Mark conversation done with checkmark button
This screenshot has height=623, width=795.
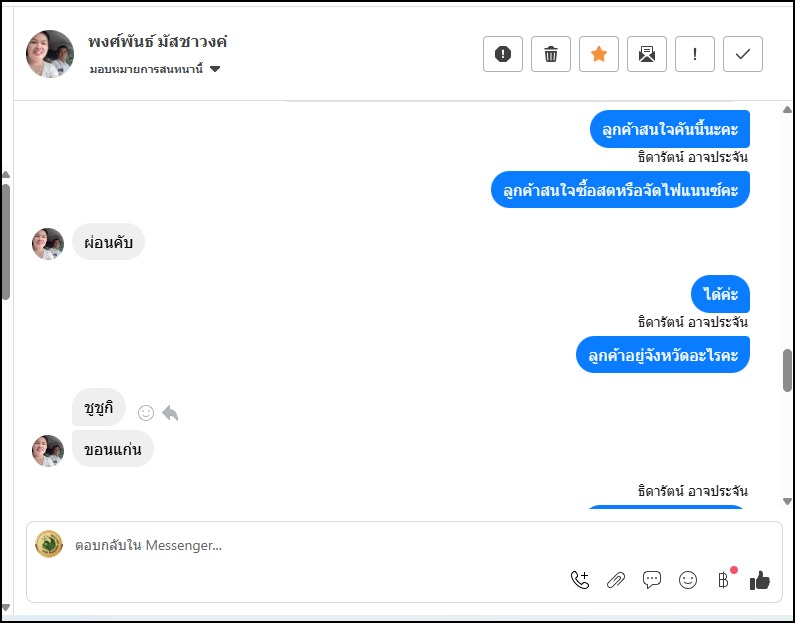(743, 54)
